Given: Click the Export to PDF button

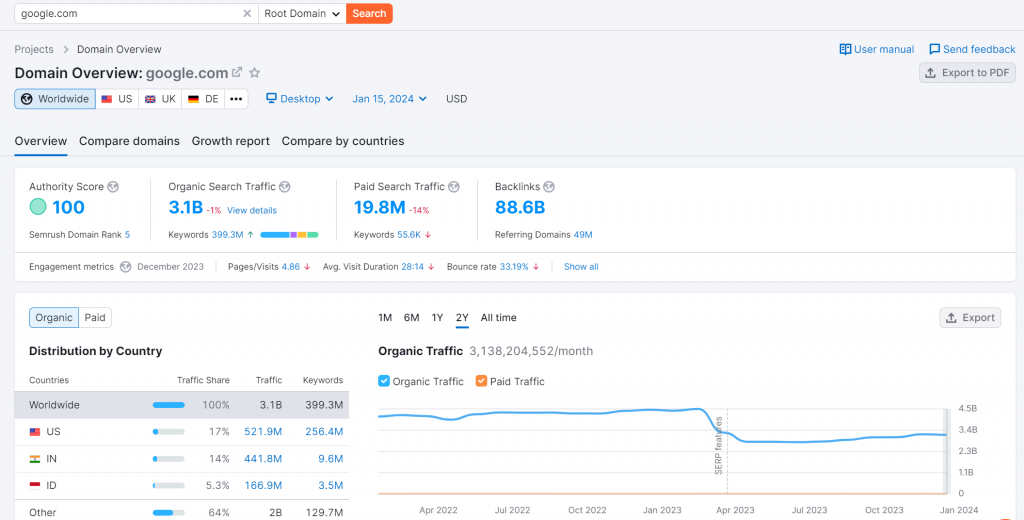Looking at the screenshot, I should click(967, 73).
